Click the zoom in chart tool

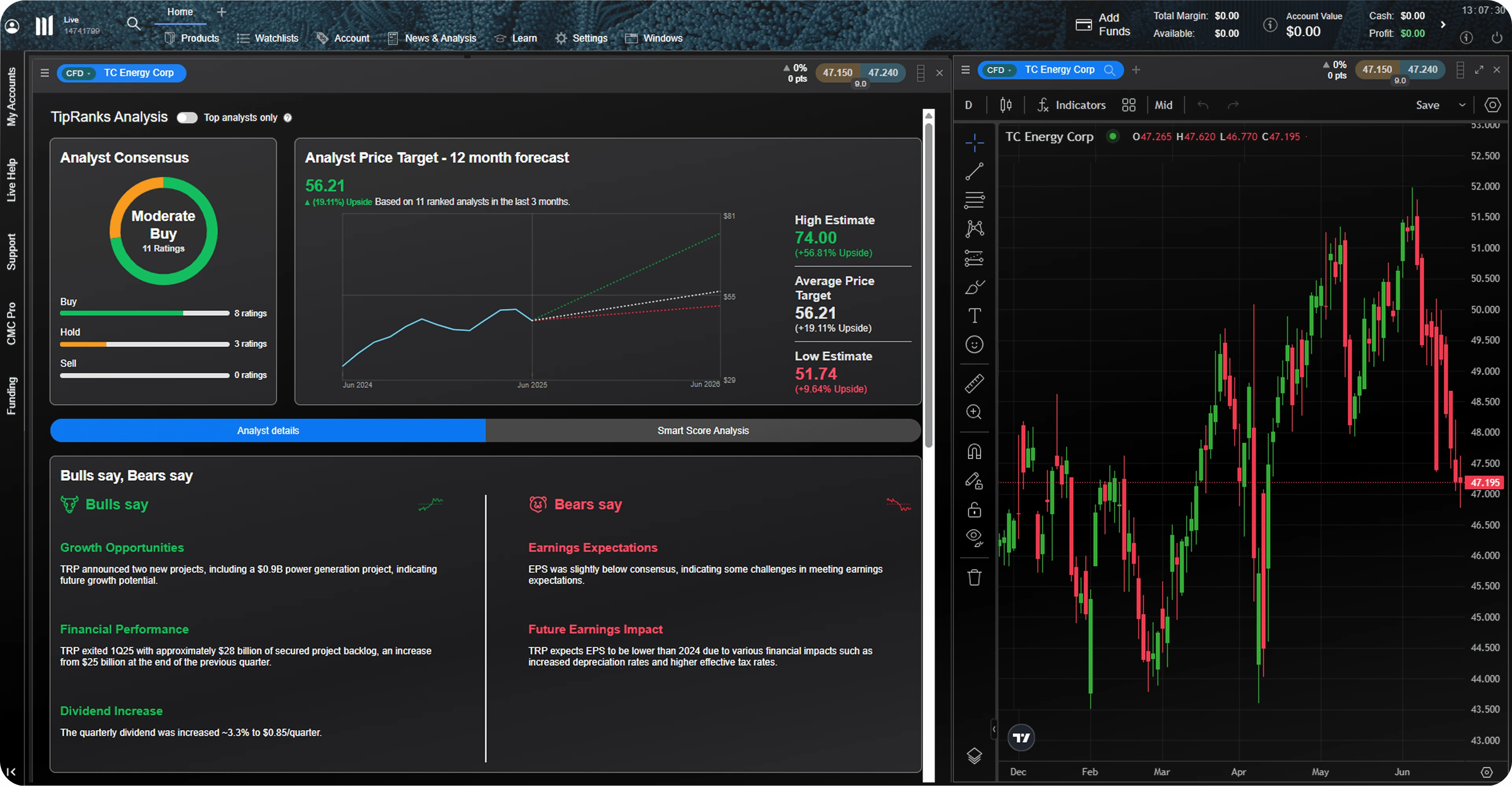975,412
